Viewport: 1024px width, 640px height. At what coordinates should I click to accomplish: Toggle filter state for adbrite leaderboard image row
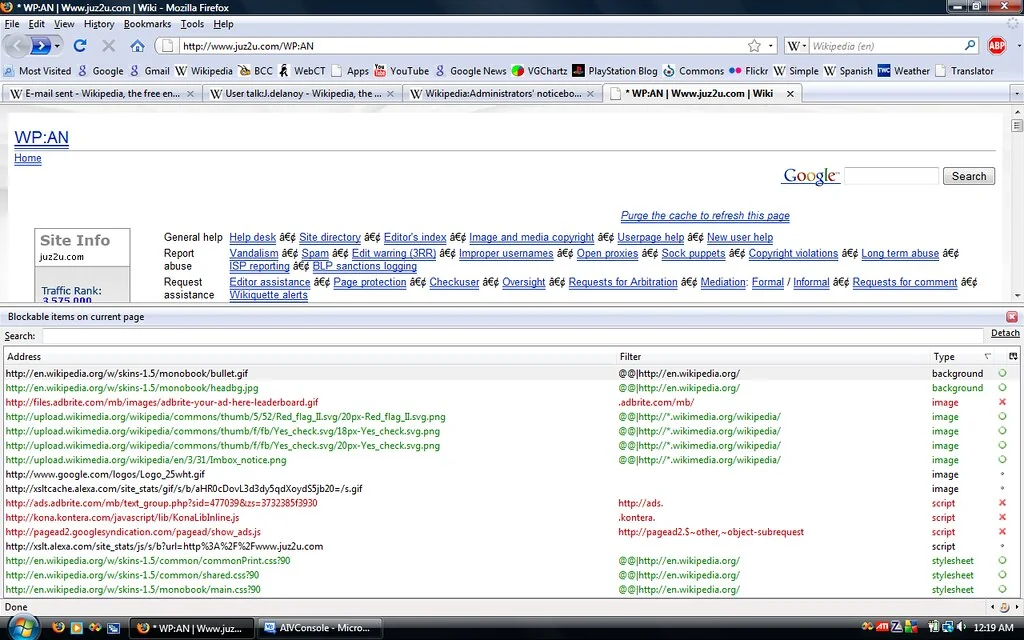point(1002,402)
